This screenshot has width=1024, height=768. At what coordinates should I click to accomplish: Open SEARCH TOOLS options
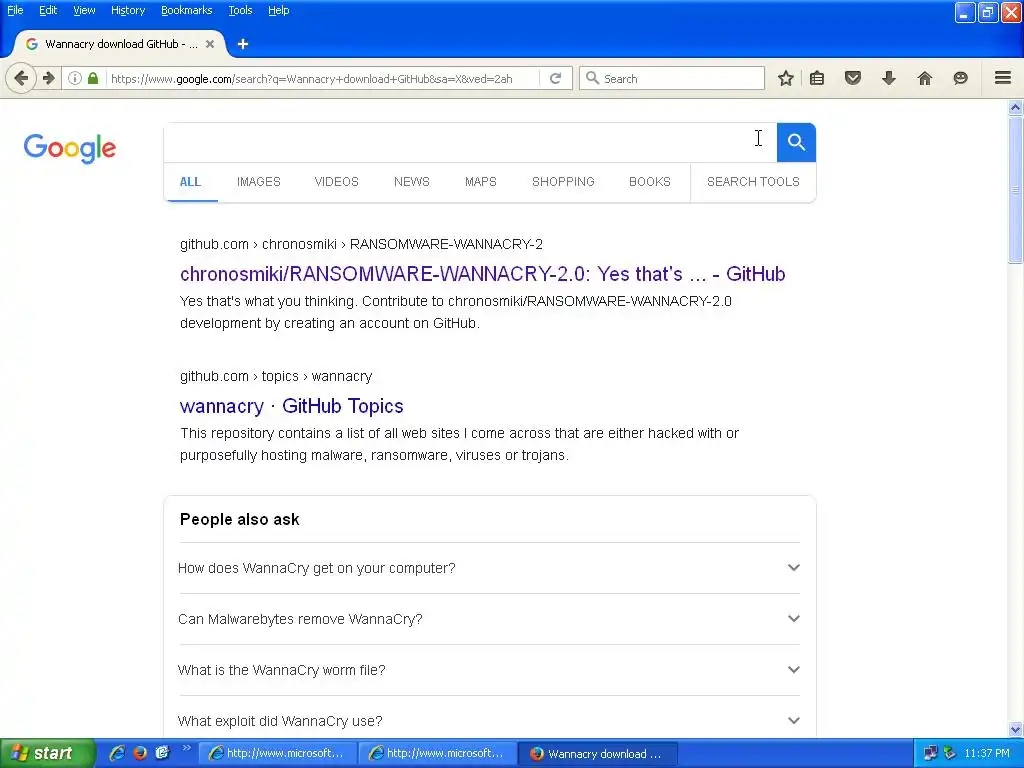[753, 182]
